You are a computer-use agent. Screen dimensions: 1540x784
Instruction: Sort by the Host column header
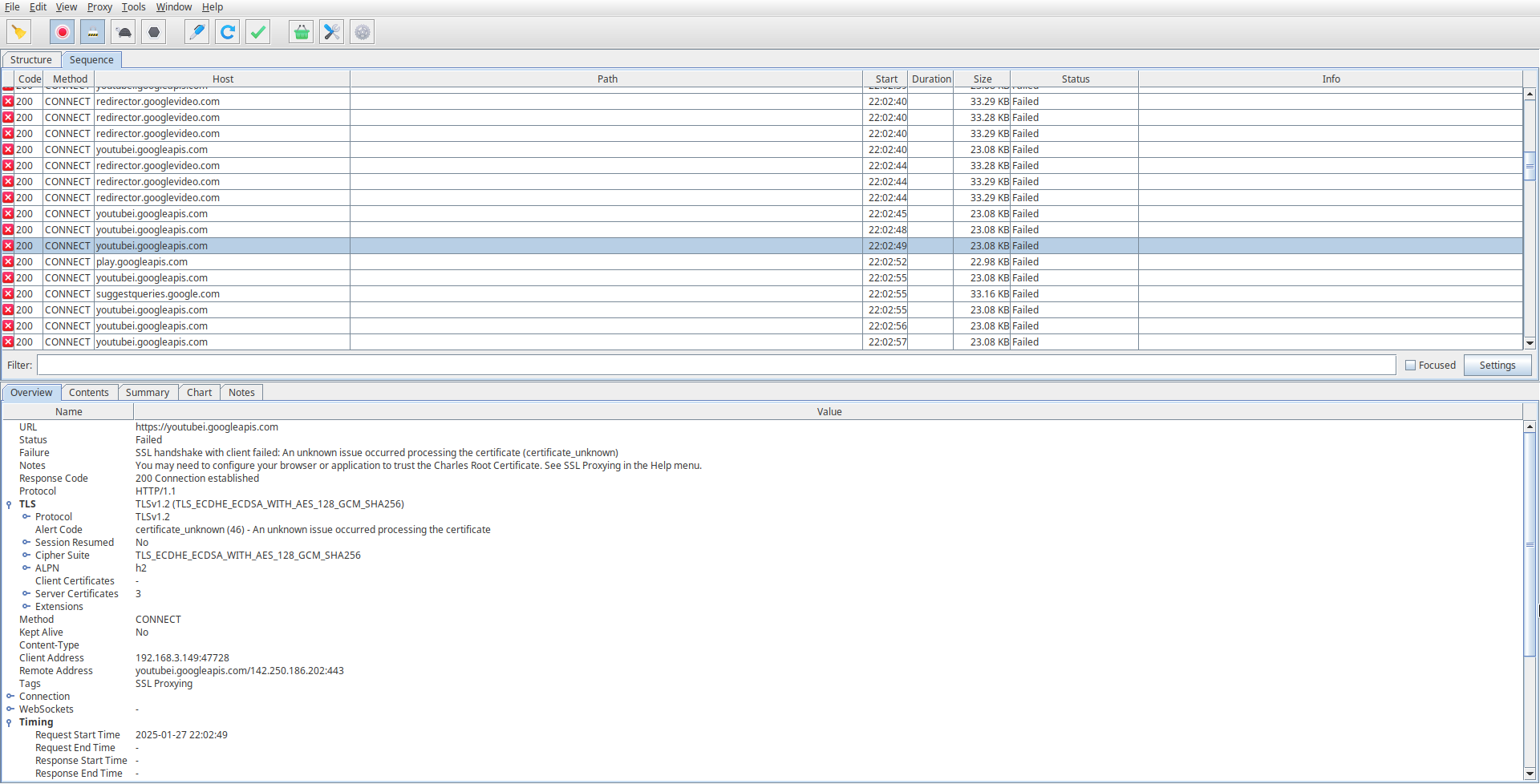(223, 79)
